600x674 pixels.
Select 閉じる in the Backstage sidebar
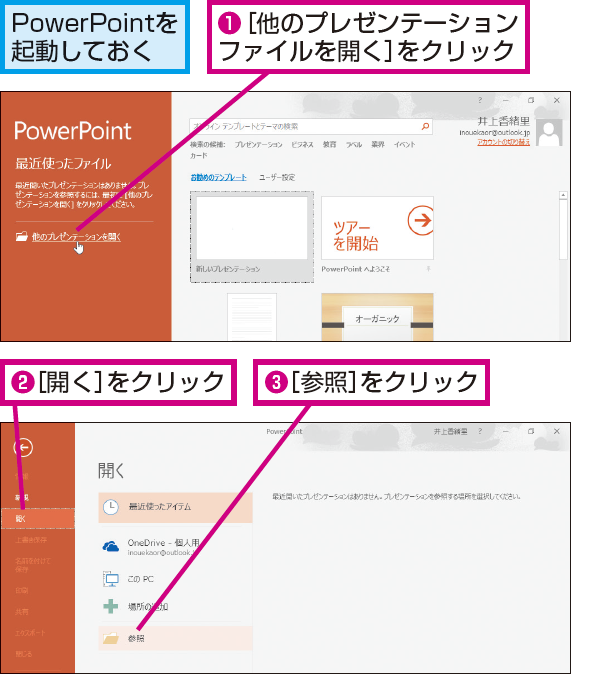pos(24,654)
